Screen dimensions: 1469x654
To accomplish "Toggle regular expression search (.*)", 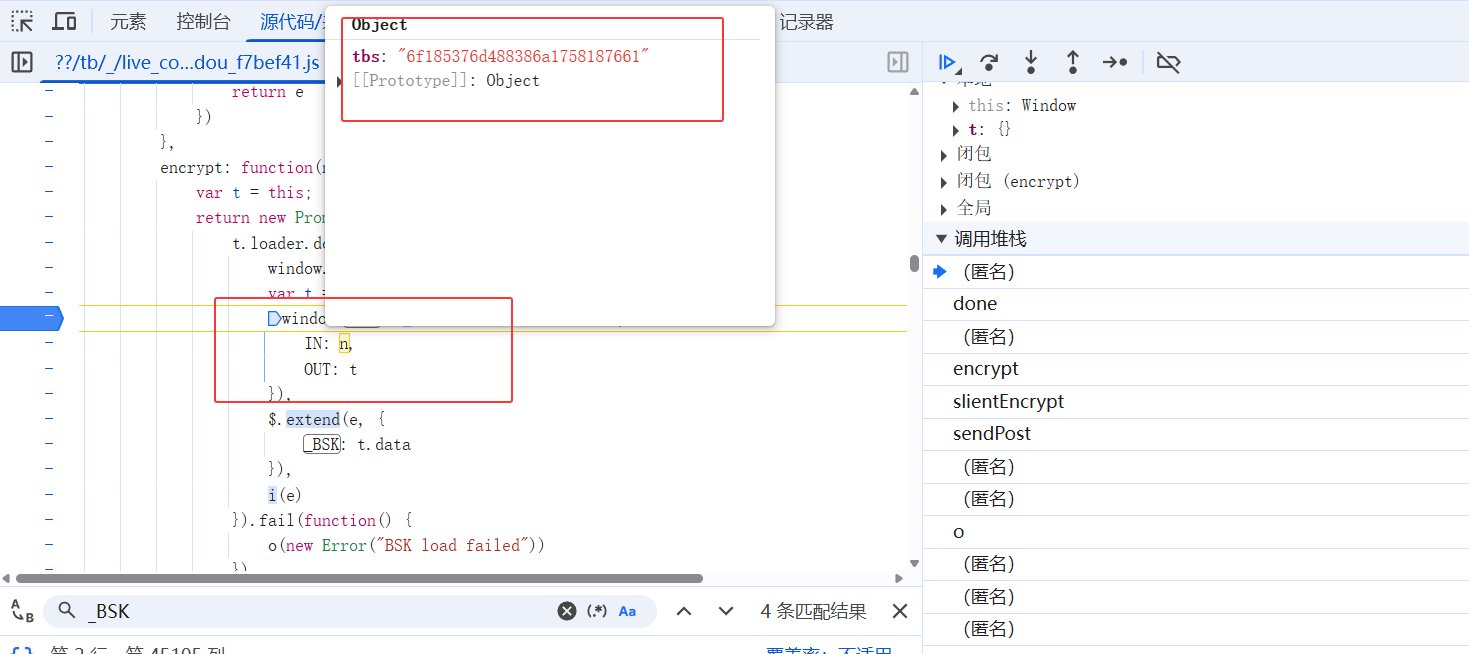I will tap(597, 611).
